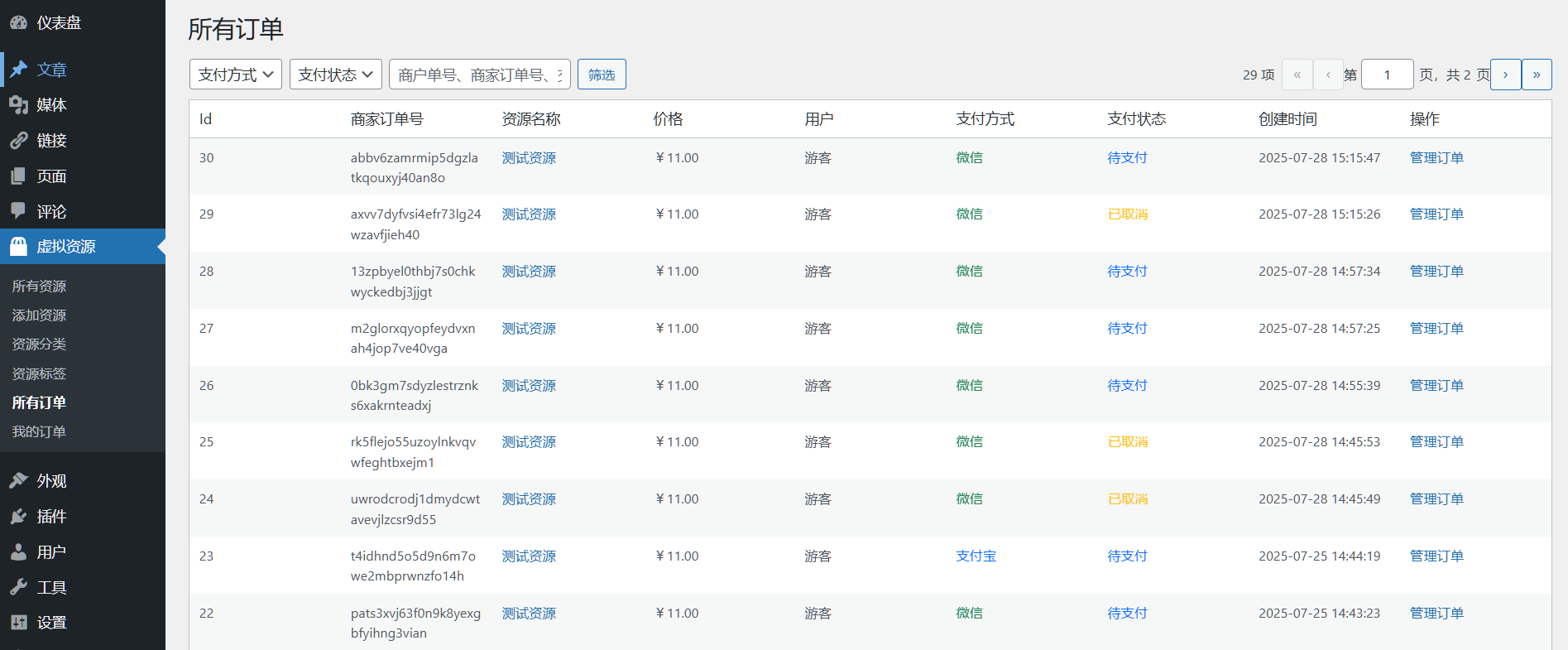1568x650 pixels.
Task: Click the 筛选 filter button
Action: pyautogui.click(x=602, y=75)
